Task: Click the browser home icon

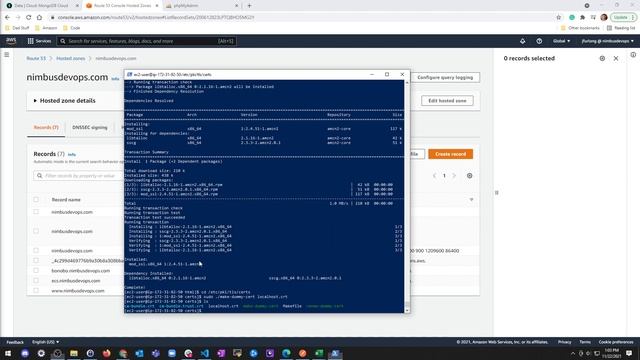Action: coord(39,18)
